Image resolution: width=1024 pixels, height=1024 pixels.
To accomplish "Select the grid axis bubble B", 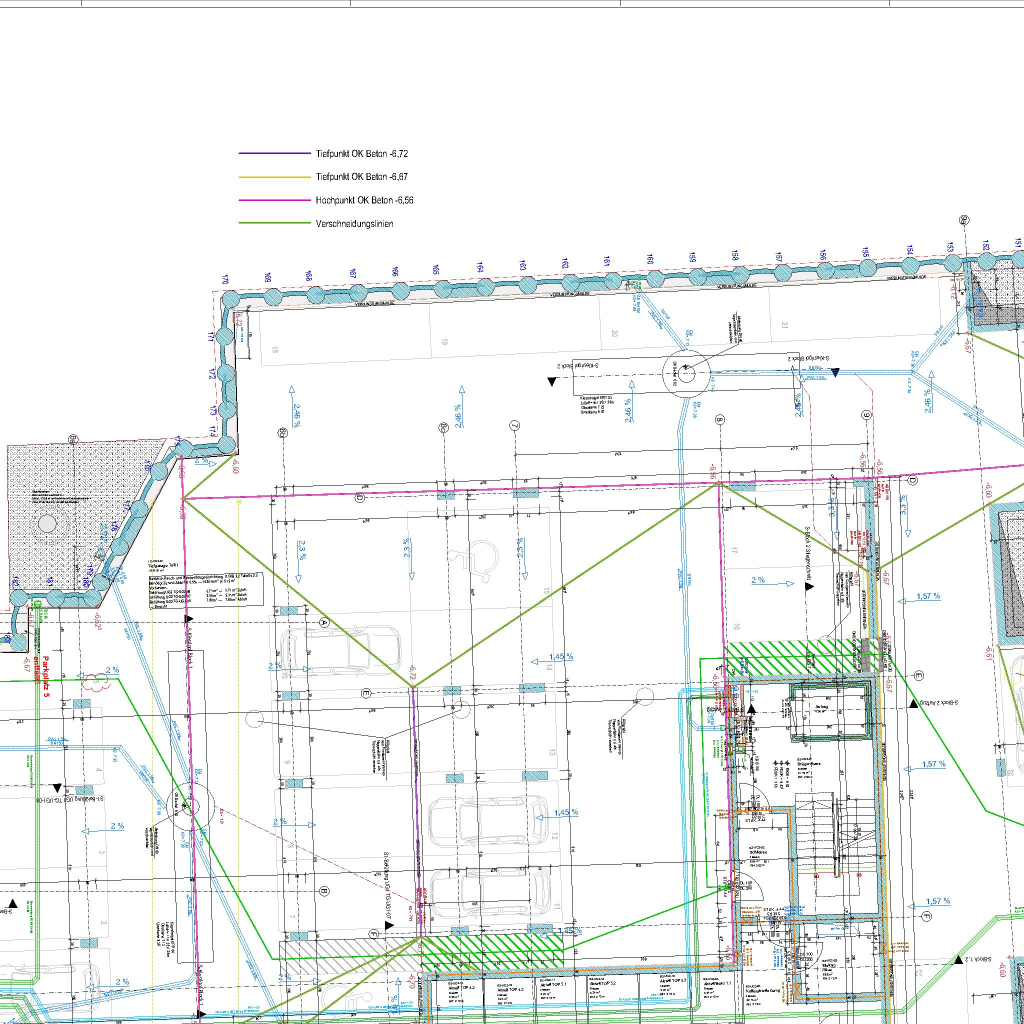I will (325, 891).
